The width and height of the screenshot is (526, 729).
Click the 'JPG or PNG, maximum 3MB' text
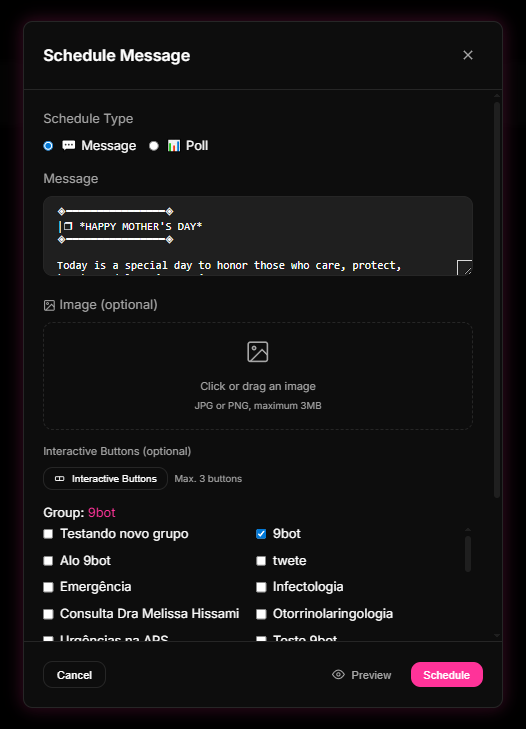258,405
